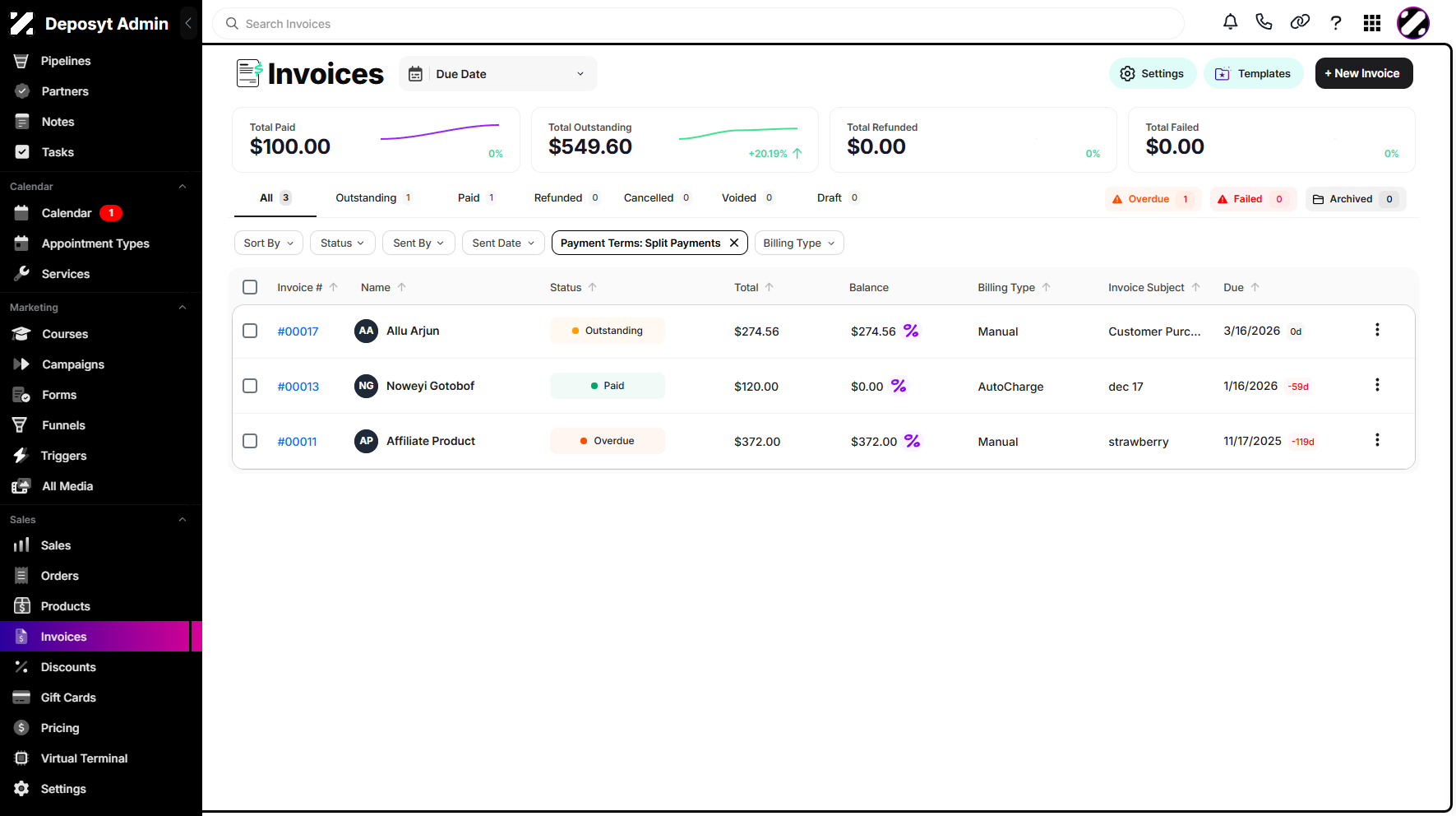1456x816 pixels.
Task: Open the notifications bell icon
Action: point(1230,22)
